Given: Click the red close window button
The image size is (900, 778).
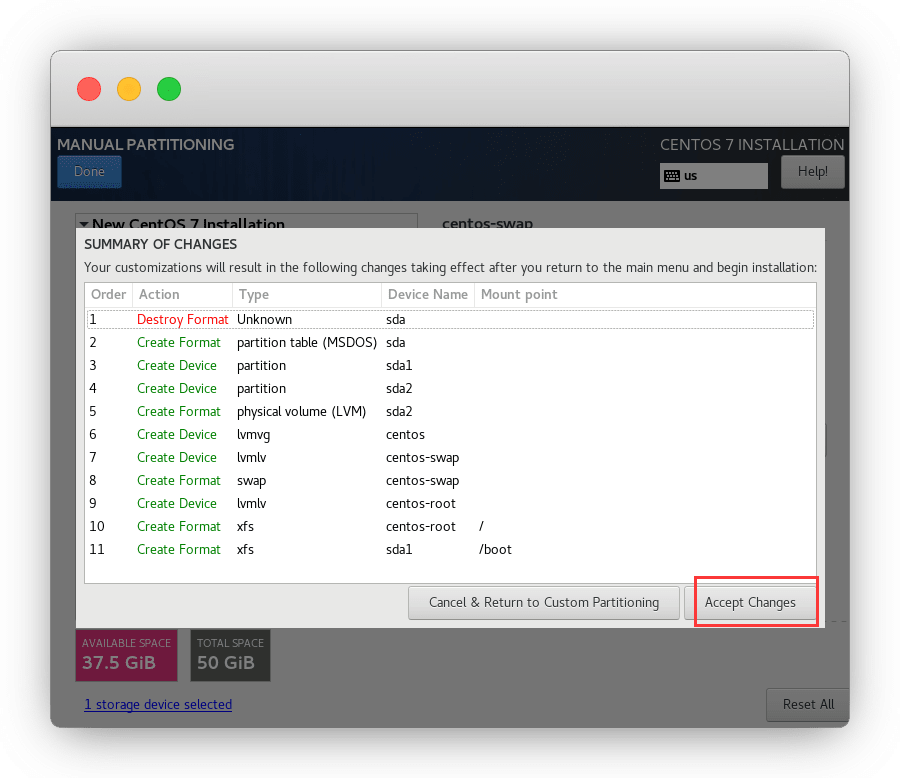Looking at the screenshot, I should point(89,89).
